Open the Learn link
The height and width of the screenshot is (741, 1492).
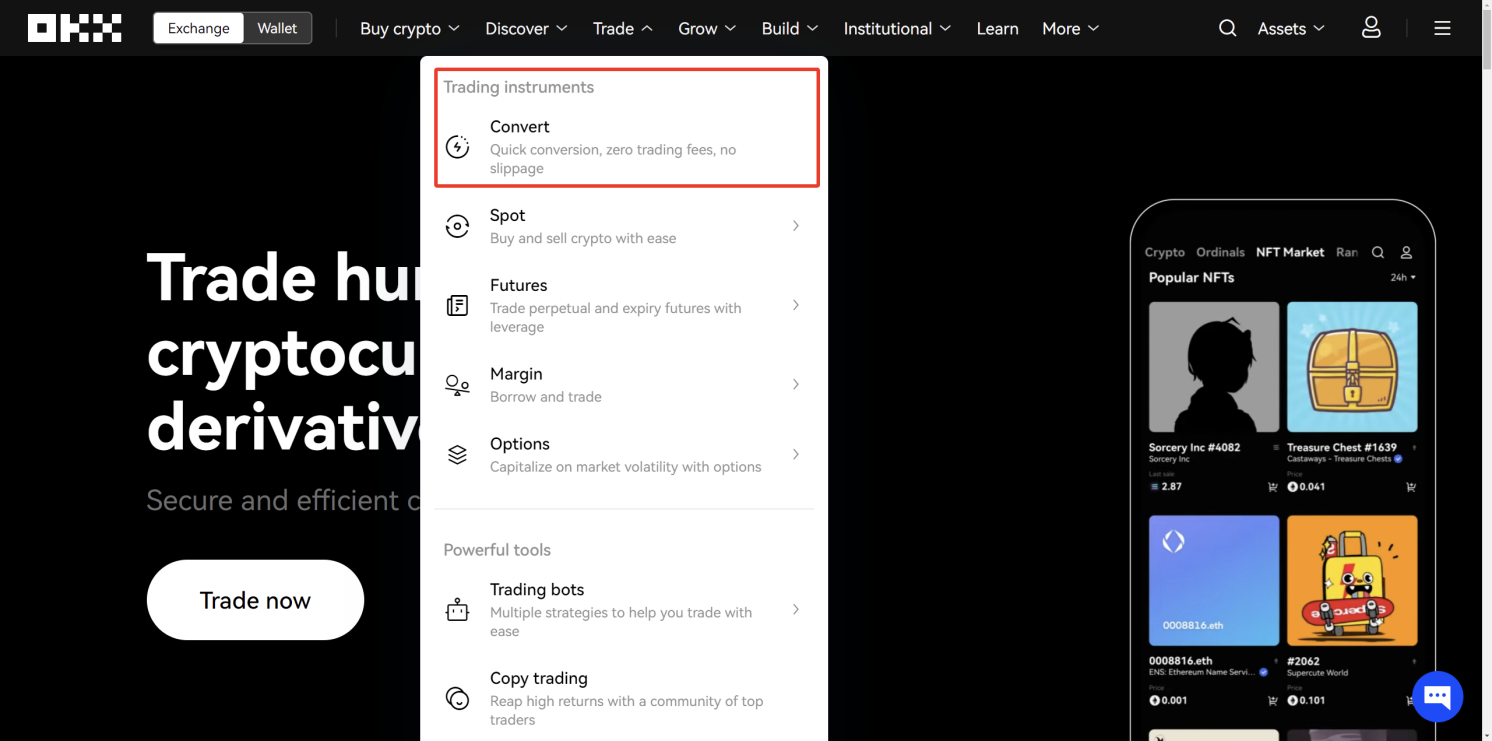click(997, 28)
